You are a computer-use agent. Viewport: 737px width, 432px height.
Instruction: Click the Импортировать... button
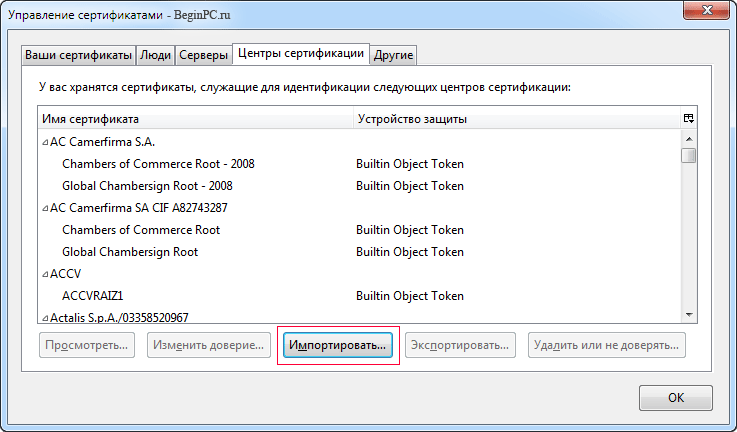tap(337, 345)
